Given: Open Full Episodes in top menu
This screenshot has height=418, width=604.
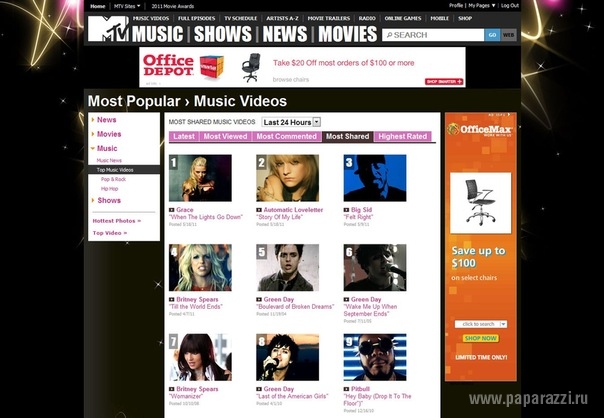Looking at the screenshot, I should tap(196, 18).
